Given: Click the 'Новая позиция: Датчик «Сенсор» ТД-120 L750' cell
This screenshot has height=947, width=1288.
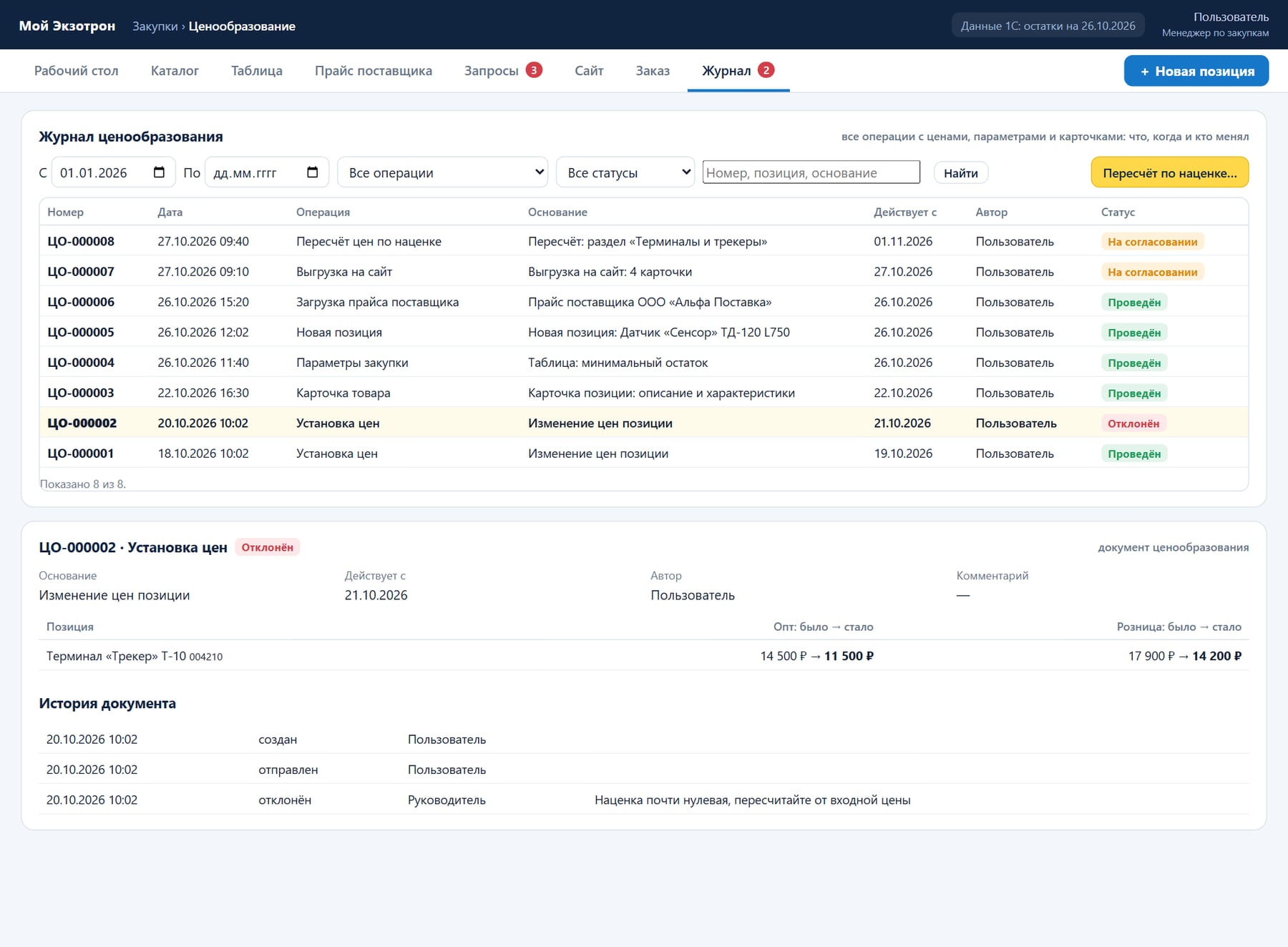Looking at the screenshot, I should [659, 332].
